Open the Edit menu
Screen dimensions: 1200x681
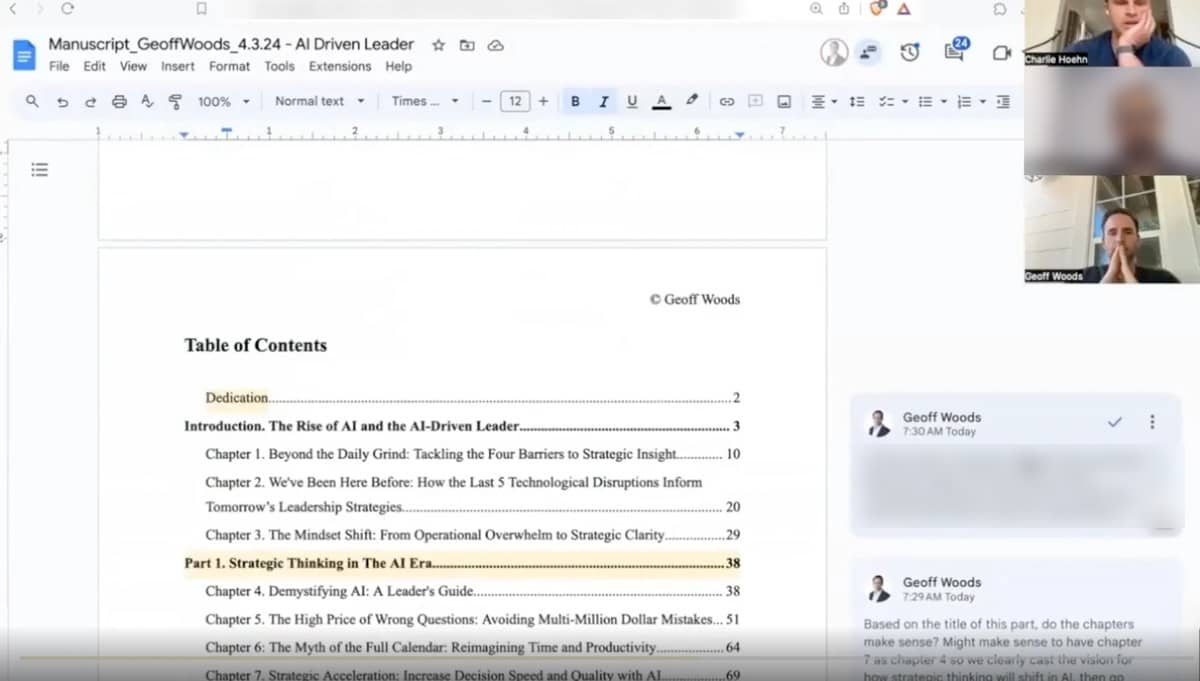click(x=94, y=66)
